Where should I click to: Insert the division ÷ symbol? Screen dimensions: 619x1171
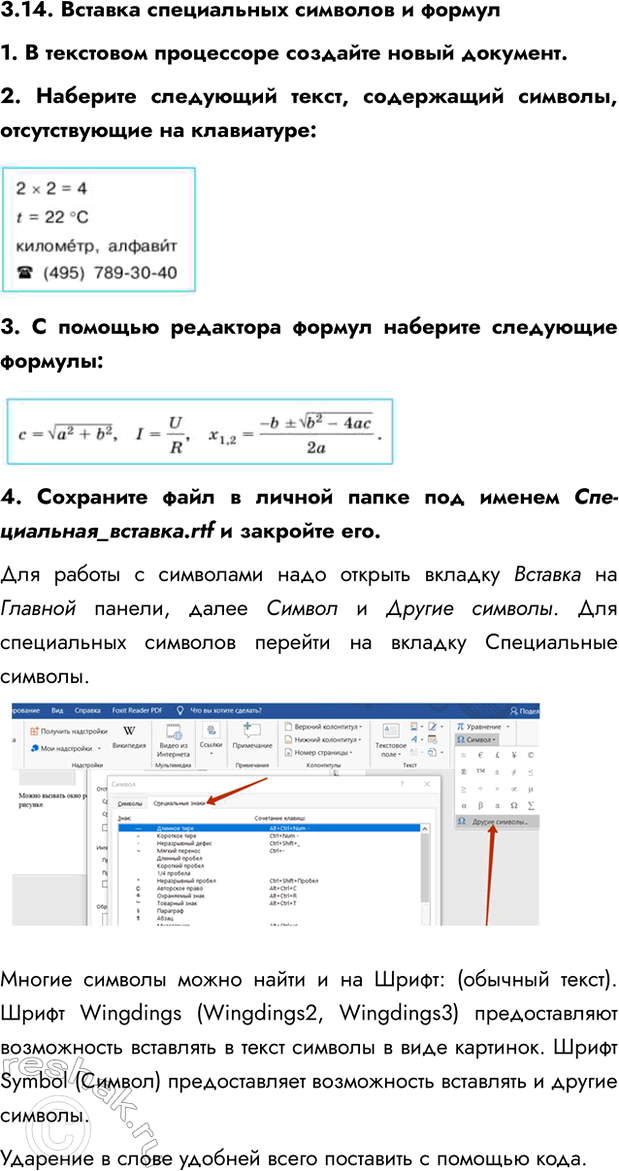pyautogui.click(x=481, y=788)
